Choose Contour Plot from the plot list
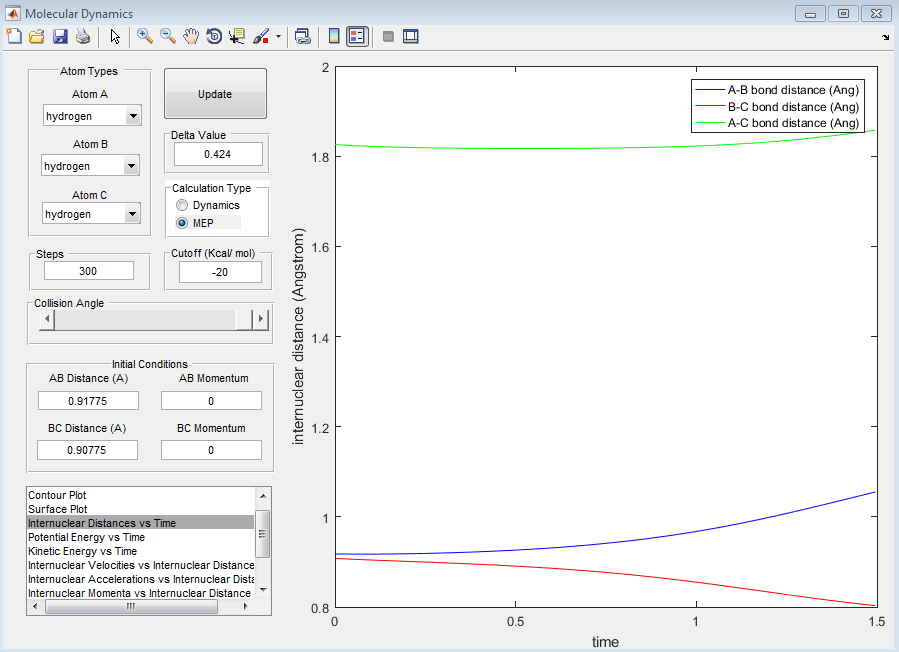The height and width of the screenshot is (652, 899). (57, 495)
